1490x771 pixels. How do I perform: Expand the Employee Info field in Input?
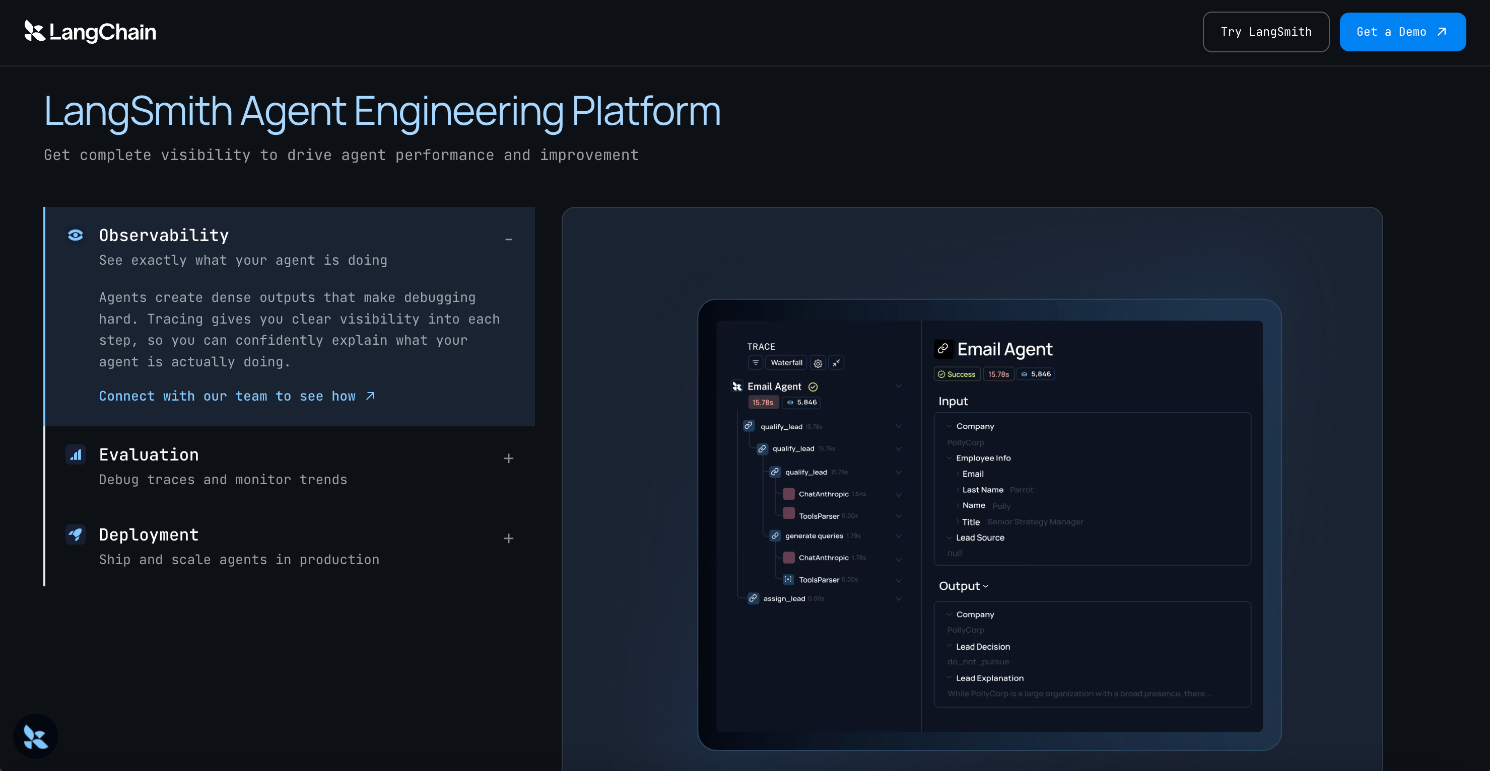click(x=949, y=458)
